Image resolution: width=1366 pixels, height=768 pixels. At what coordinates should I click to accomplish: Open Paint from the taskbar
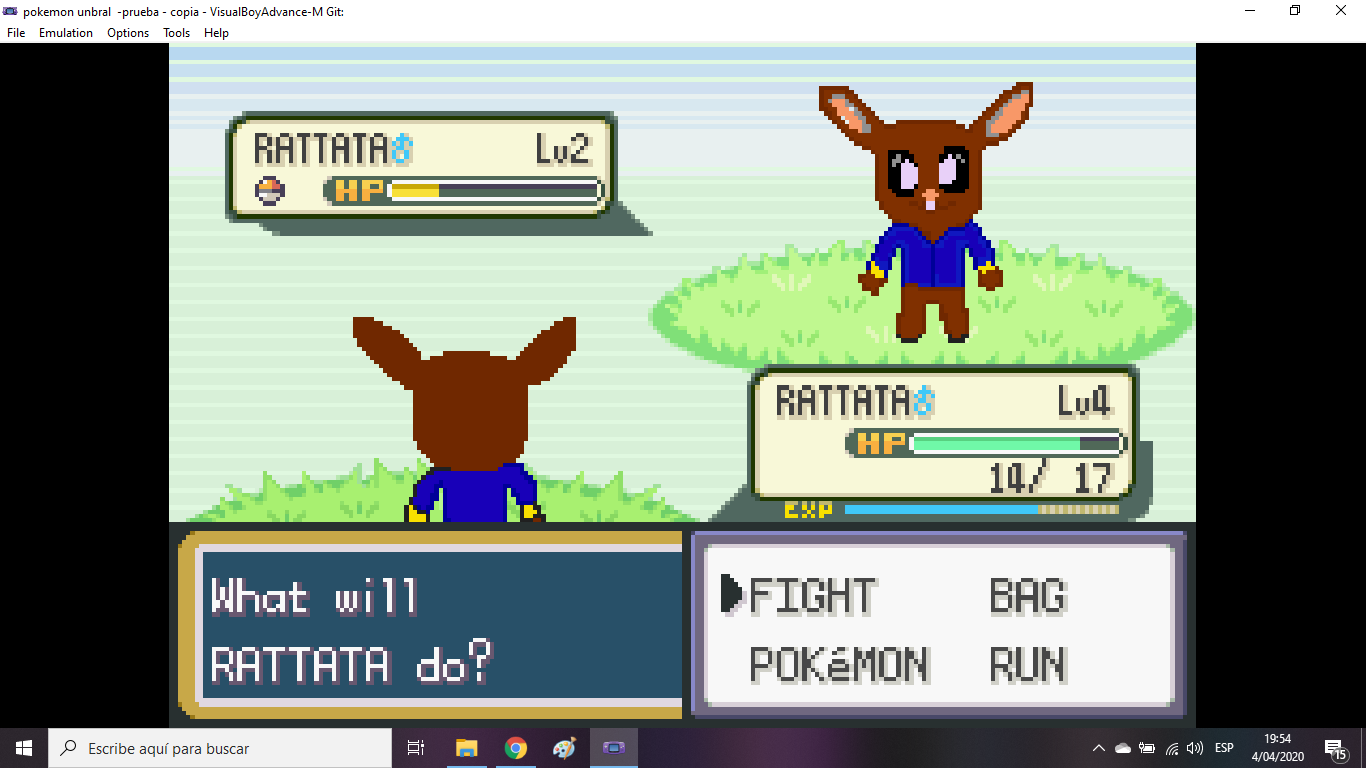[564, 748]
